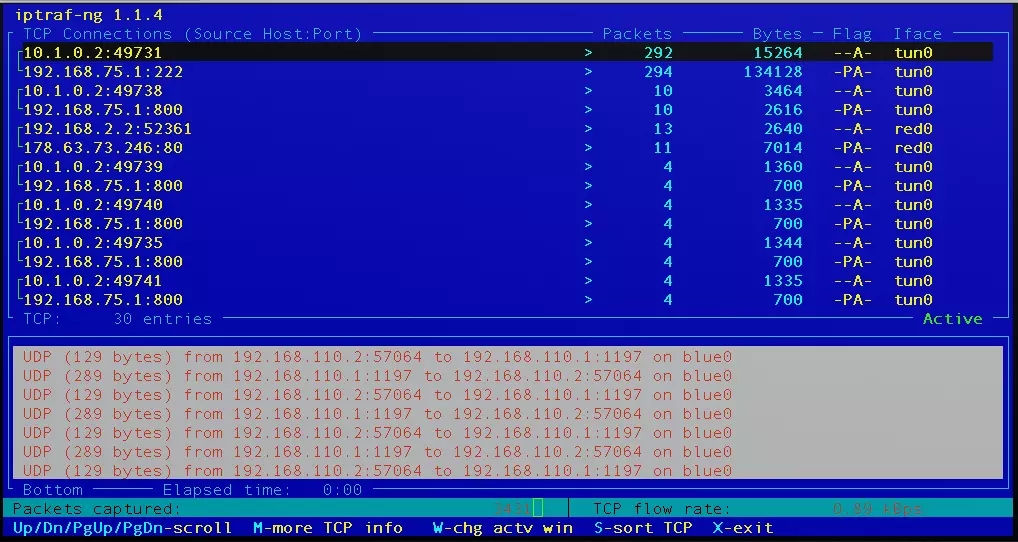Click the green Active window indicator
The height and width of the screenshot is (542, 1018).
click(x=952, y=319)
